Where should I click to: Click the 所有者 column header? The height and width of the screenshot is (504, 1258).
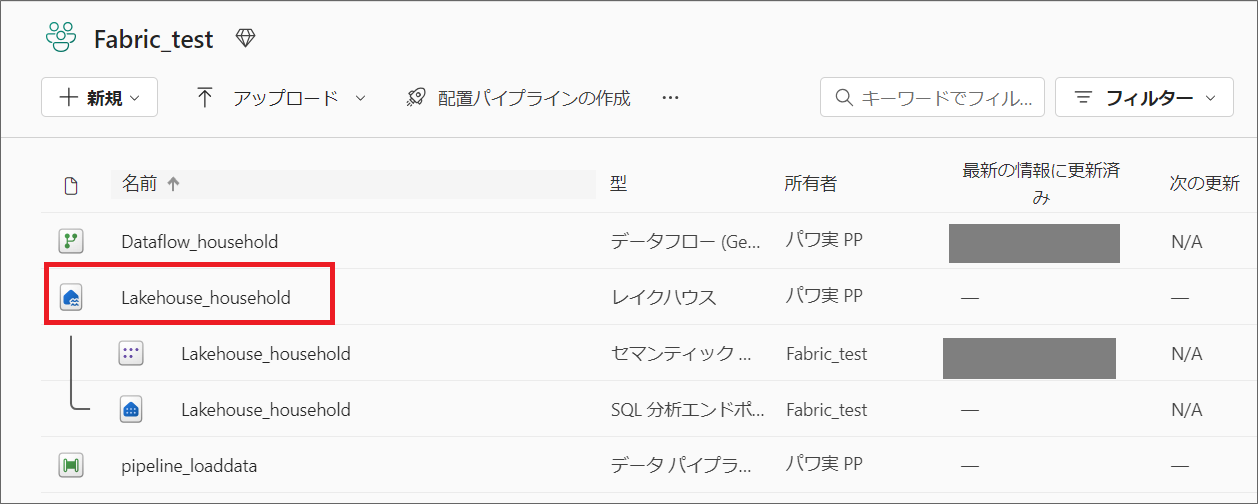[x=810, y=184]
